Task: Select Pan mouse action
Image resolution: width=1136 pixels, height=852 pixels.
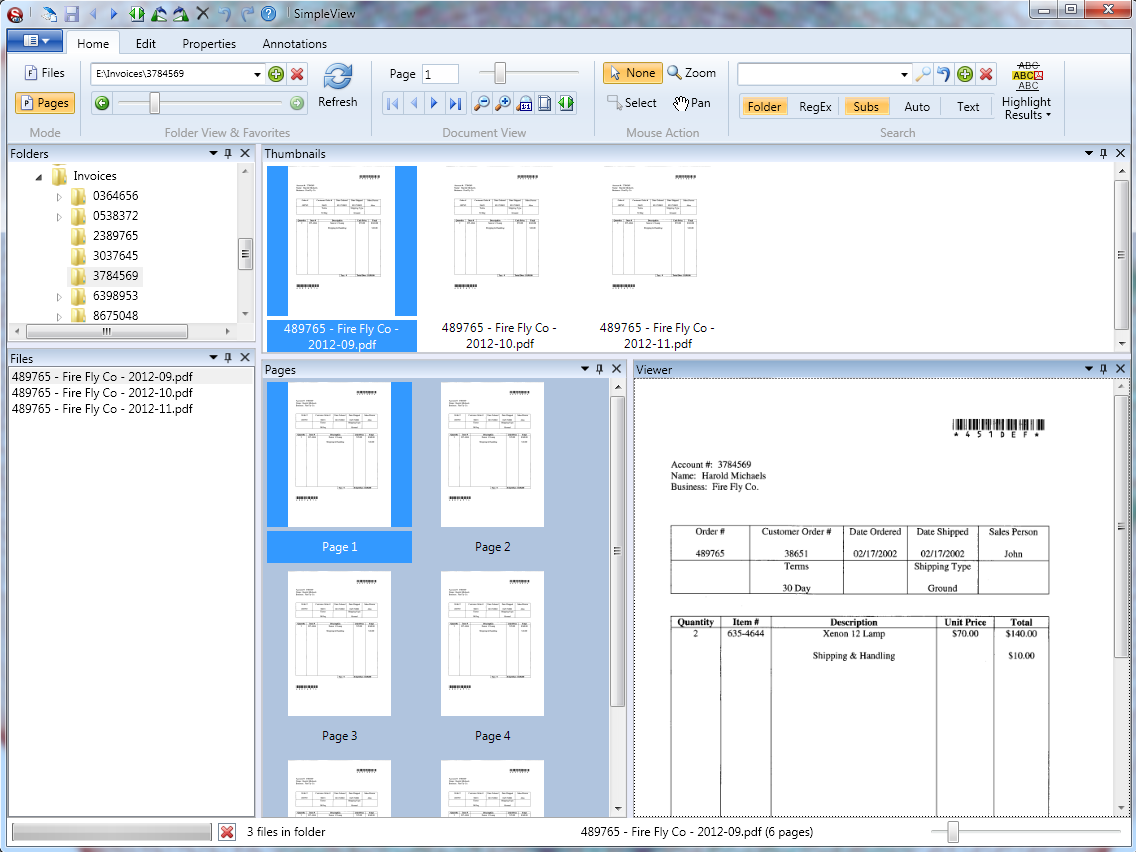Action: point(692,103)
